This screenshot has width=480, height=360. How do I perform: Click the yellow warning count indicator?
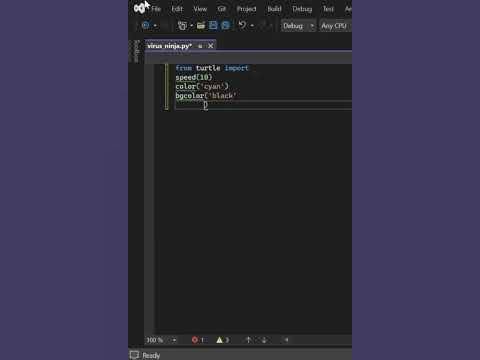(x=223, y=340)
